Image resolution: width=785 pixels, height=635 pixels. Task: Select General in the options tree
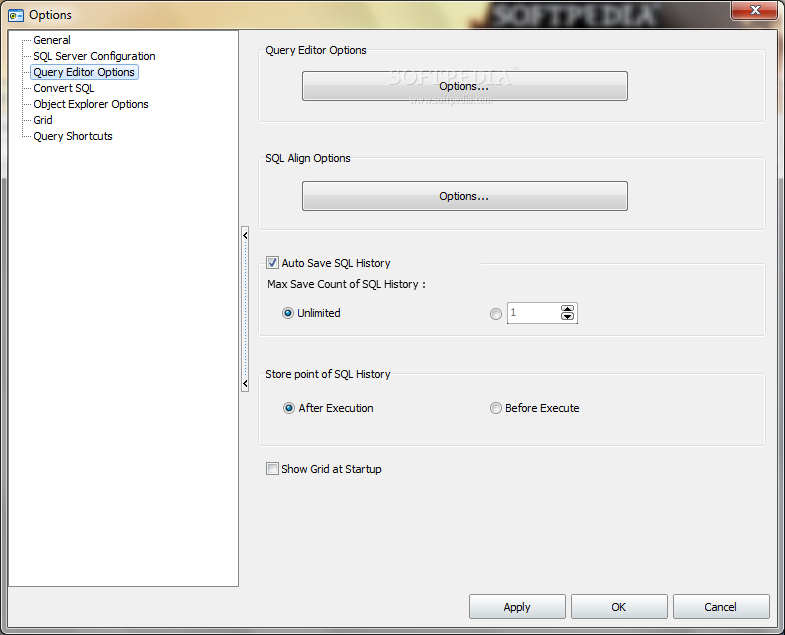pos(52,40)
